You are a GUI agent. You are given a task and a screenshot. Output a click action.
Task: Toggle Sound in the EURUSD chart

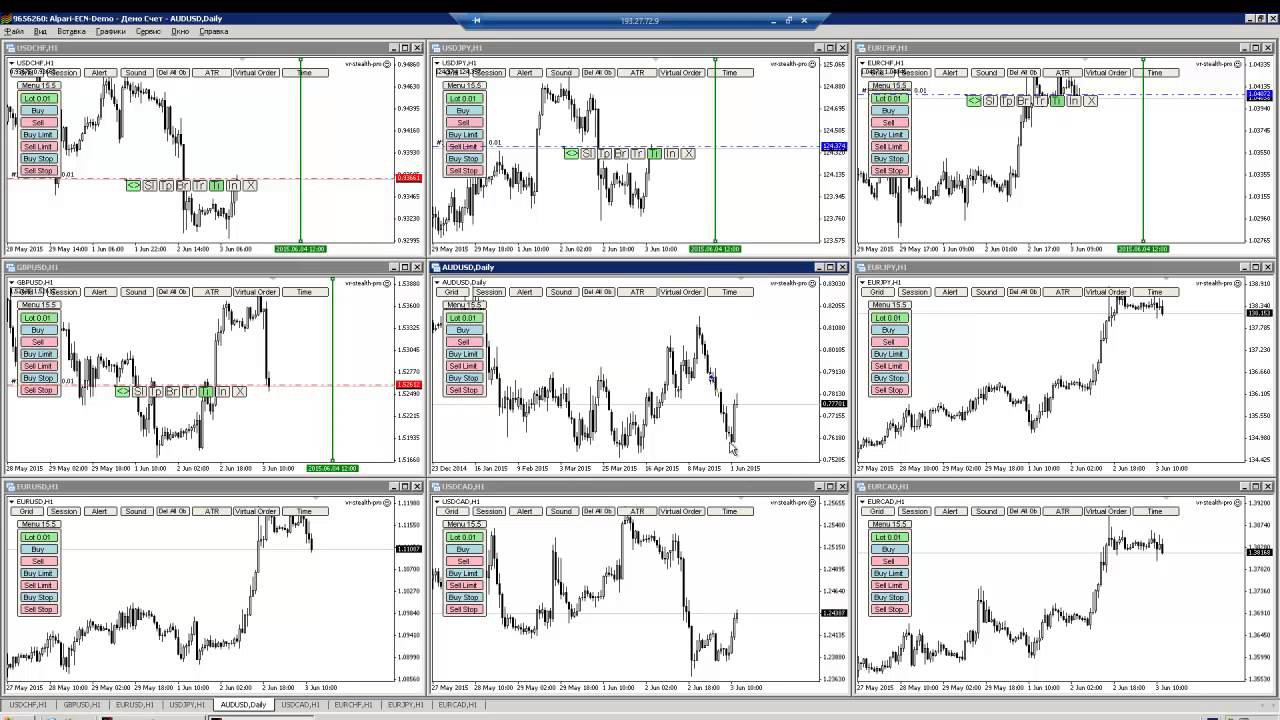click(136, 511)
